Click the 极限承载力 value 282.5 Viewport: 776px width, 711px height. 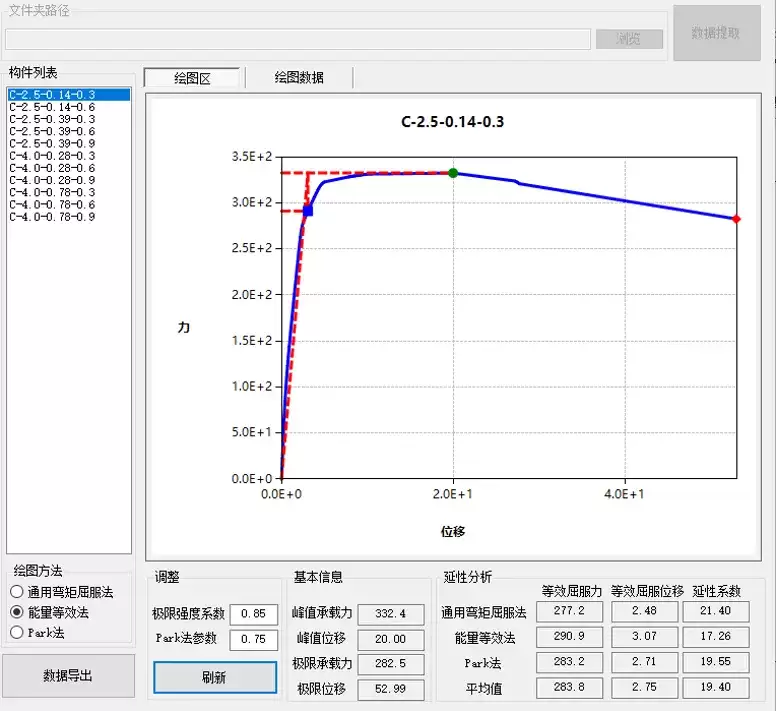tap(391, 664)
